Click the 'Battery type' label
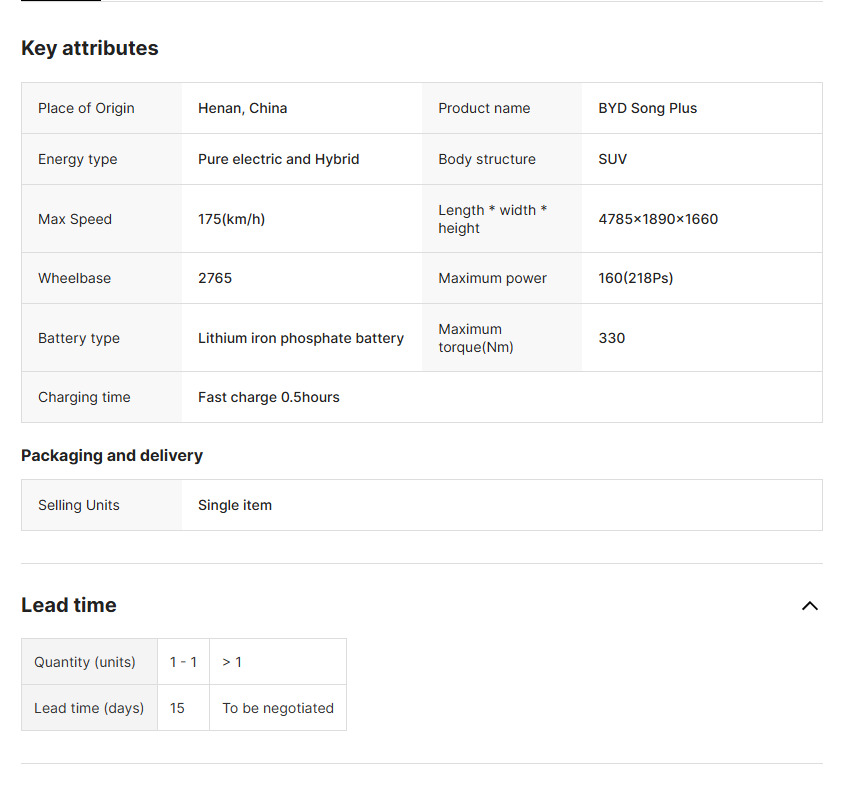 [x=79, y=338]
